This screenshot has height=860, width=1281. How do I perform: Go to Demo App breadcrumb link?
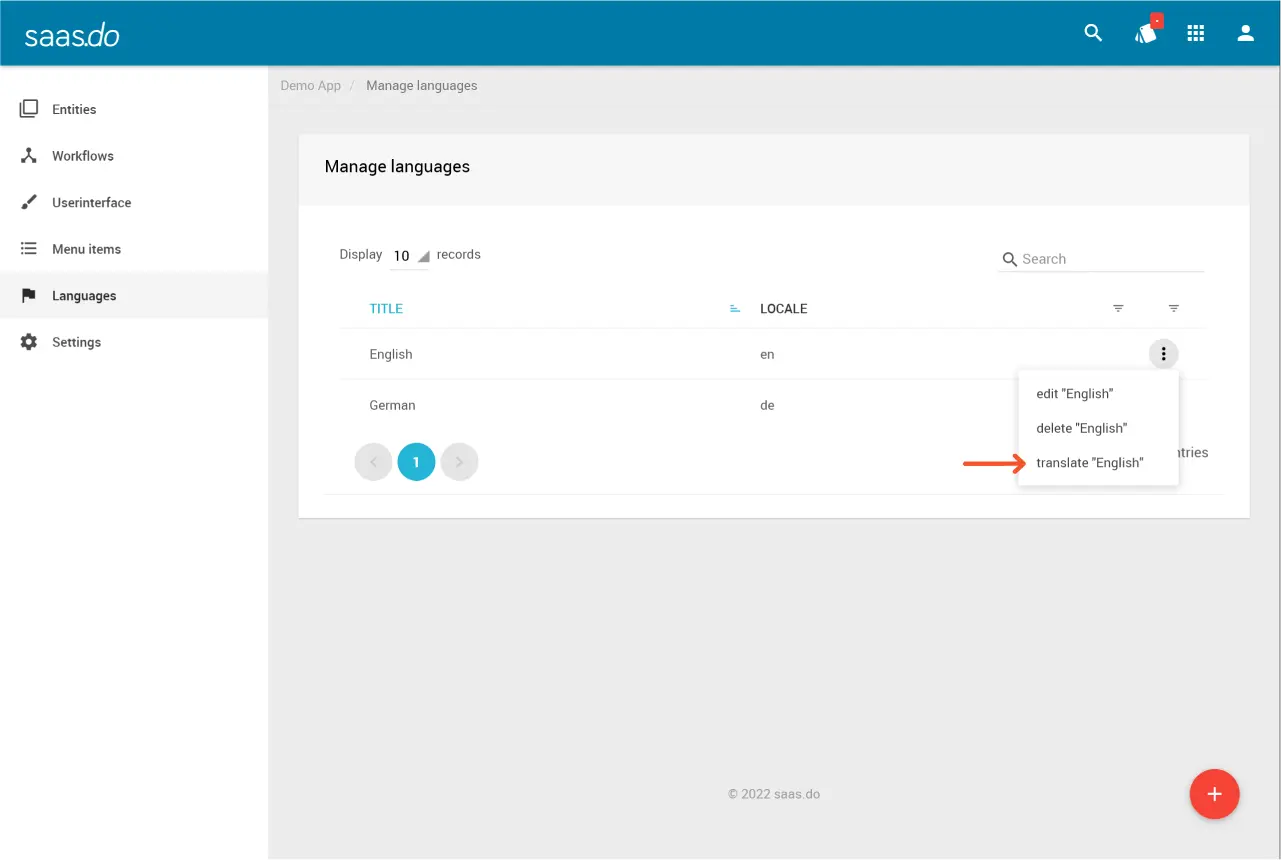click(310, 86)
